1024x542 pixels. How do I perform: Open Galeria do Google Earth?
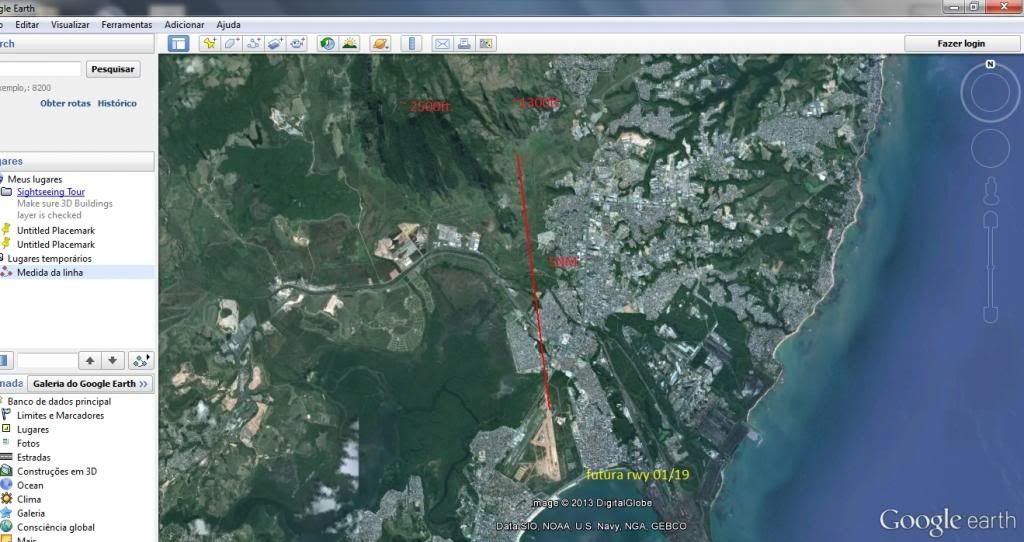tap(90, 383)
